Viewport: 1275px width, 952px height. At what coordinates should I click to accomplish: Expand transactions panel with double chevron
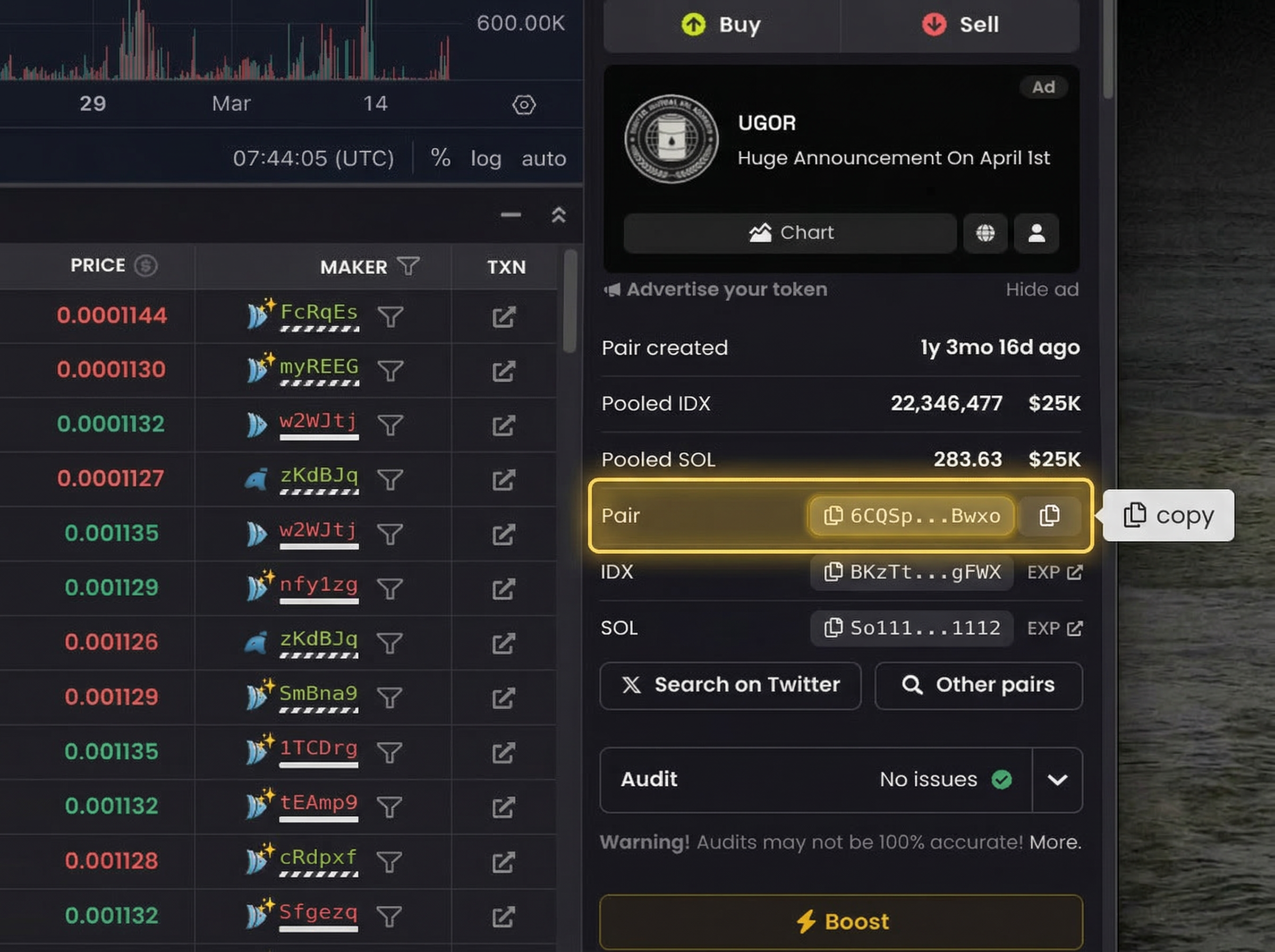click(558, 215)
